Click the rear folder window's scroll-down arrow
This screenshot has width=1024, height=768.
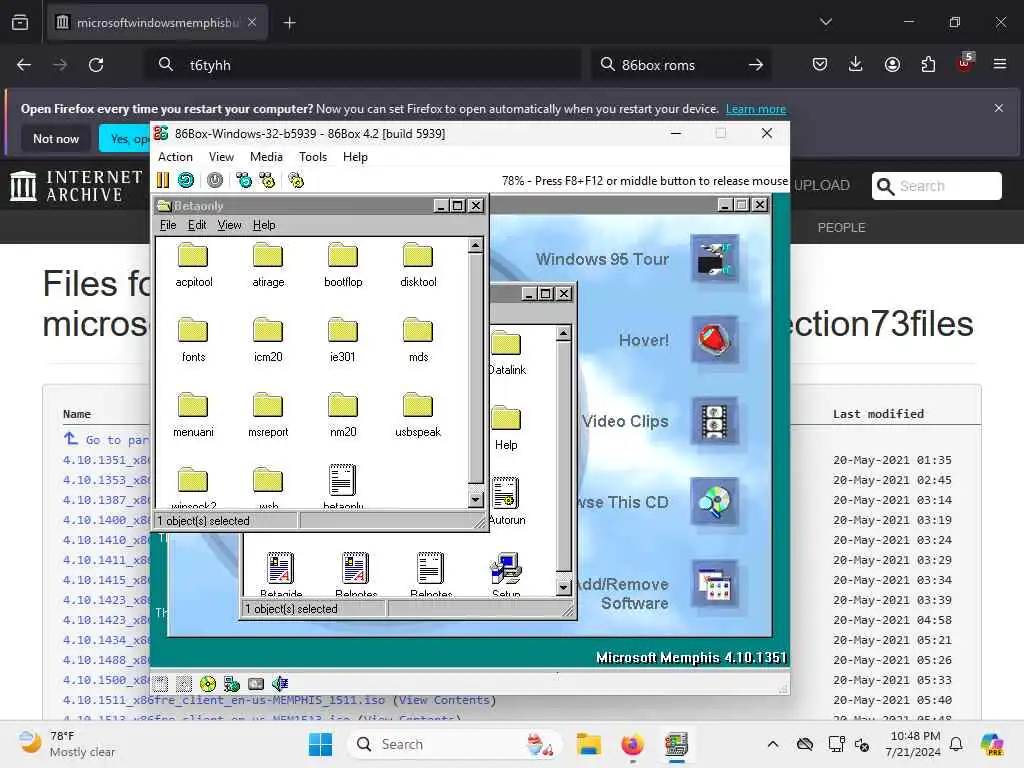564,586
